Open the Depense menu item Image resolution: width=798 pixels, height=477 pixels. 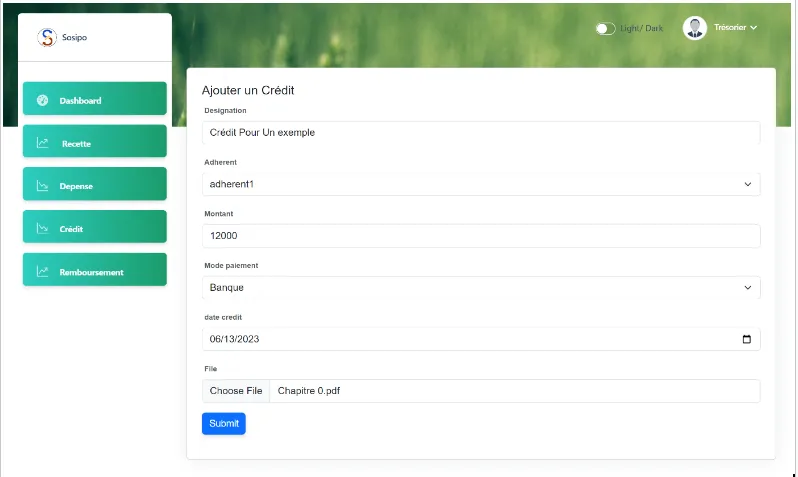point(95,184)
